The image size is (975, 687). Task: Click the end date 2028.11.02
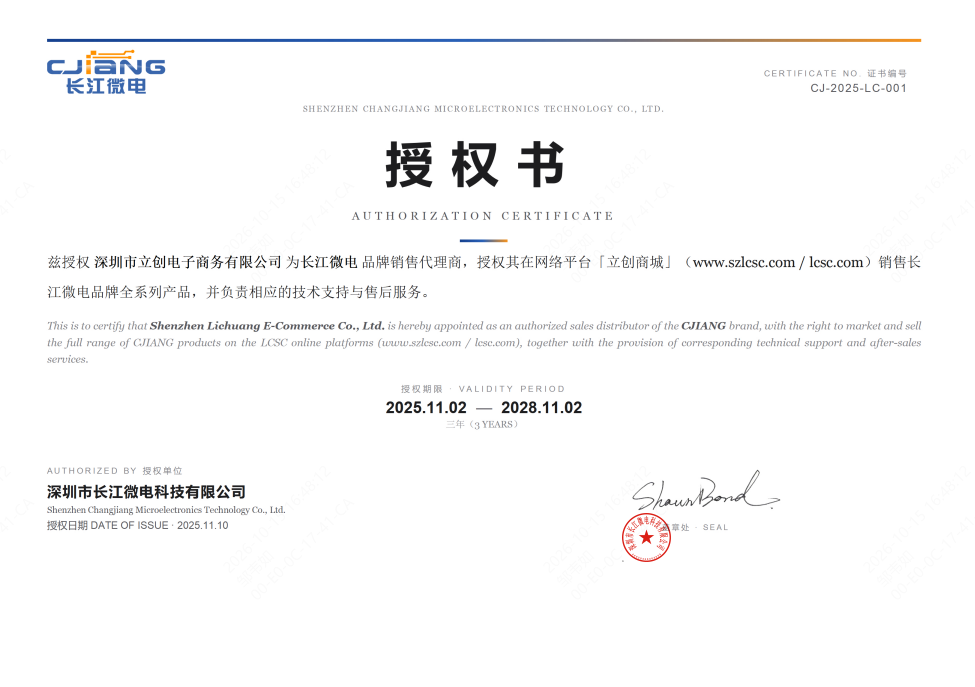pos(542,408)
